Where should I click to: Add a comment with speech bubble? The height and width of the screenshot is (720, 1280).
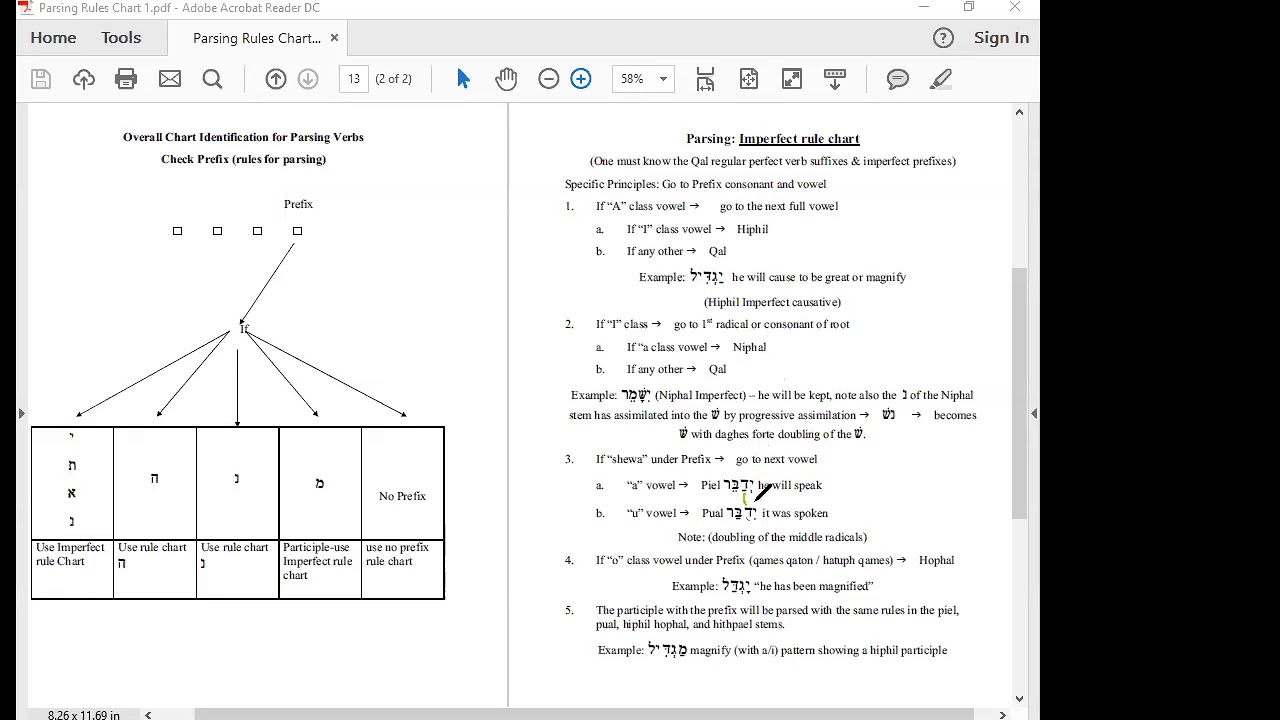[898, 79]
